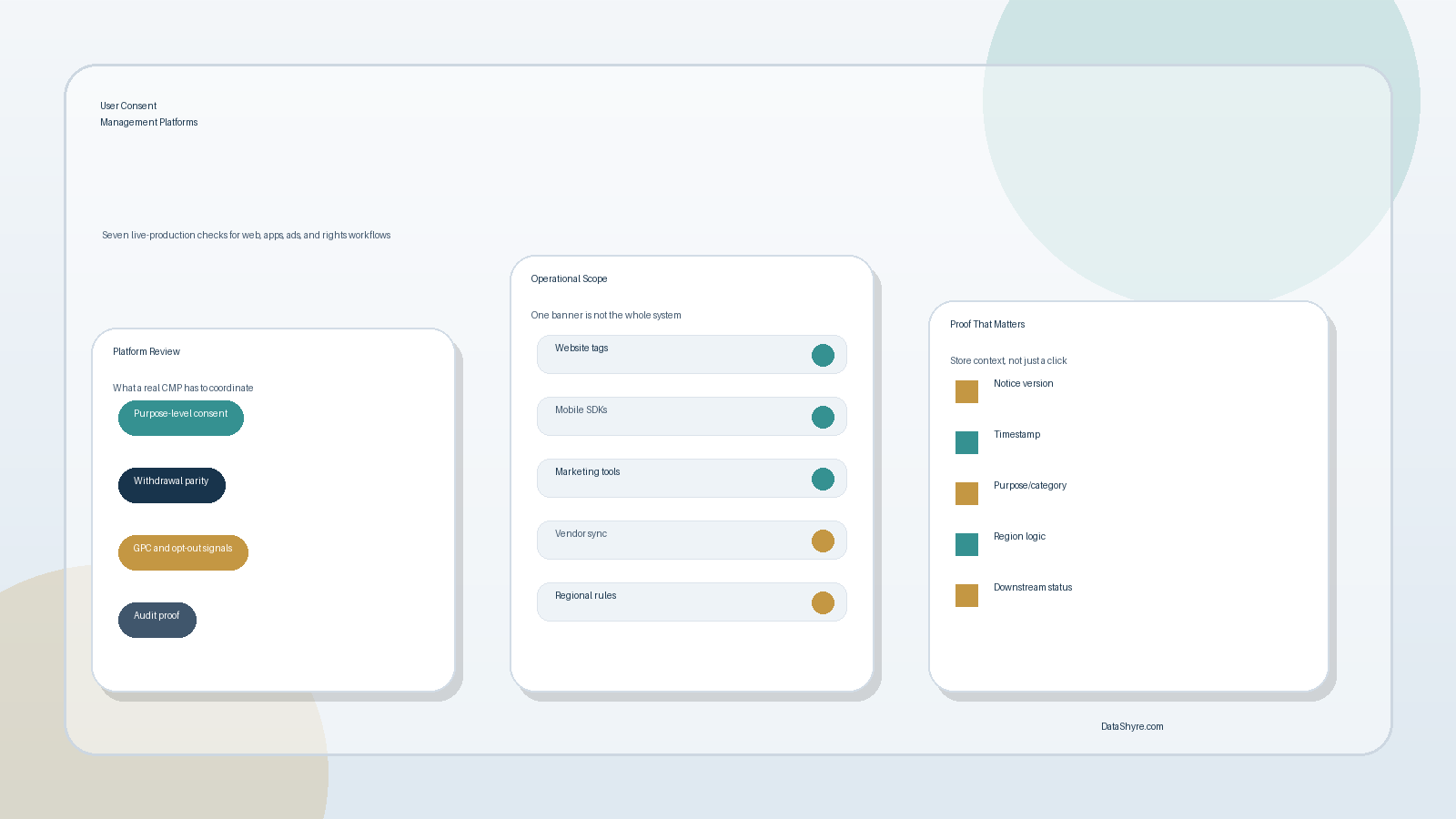Viewport: 1456px width, 819px height.
Task: Click the Vendor sync row label
Action: [x=581, y=533]
